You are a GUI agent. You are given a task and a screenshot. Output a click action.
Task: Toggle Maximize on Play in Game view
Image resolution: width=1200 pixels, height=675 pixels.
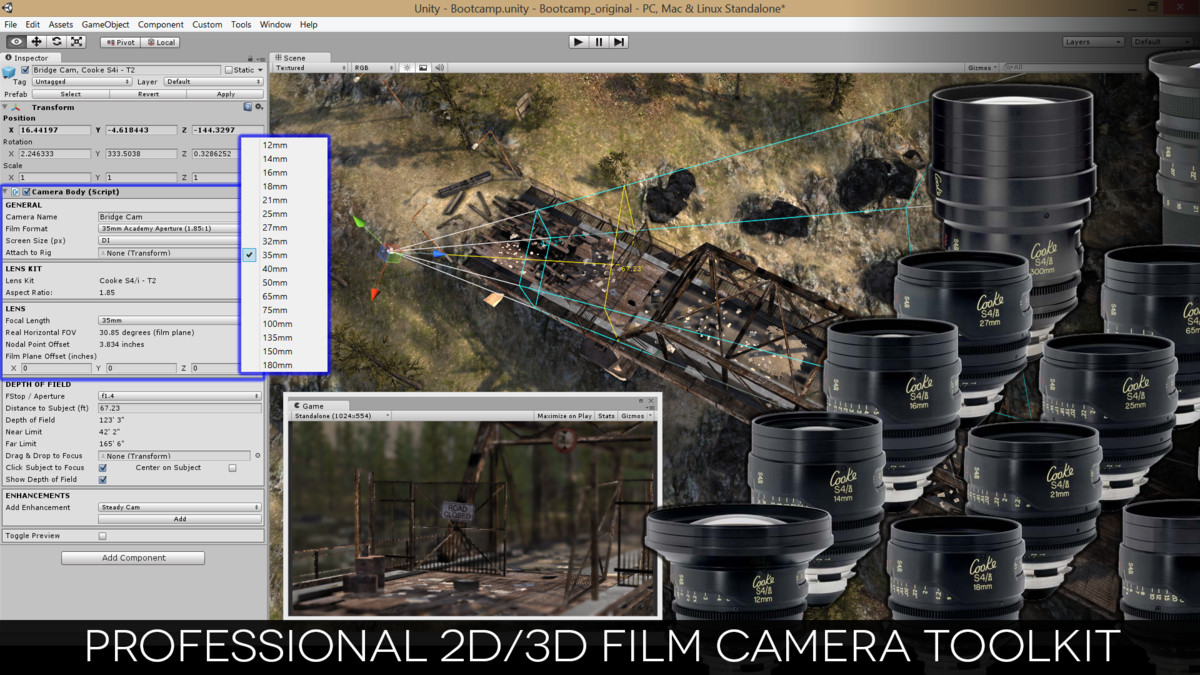(565, 416)
